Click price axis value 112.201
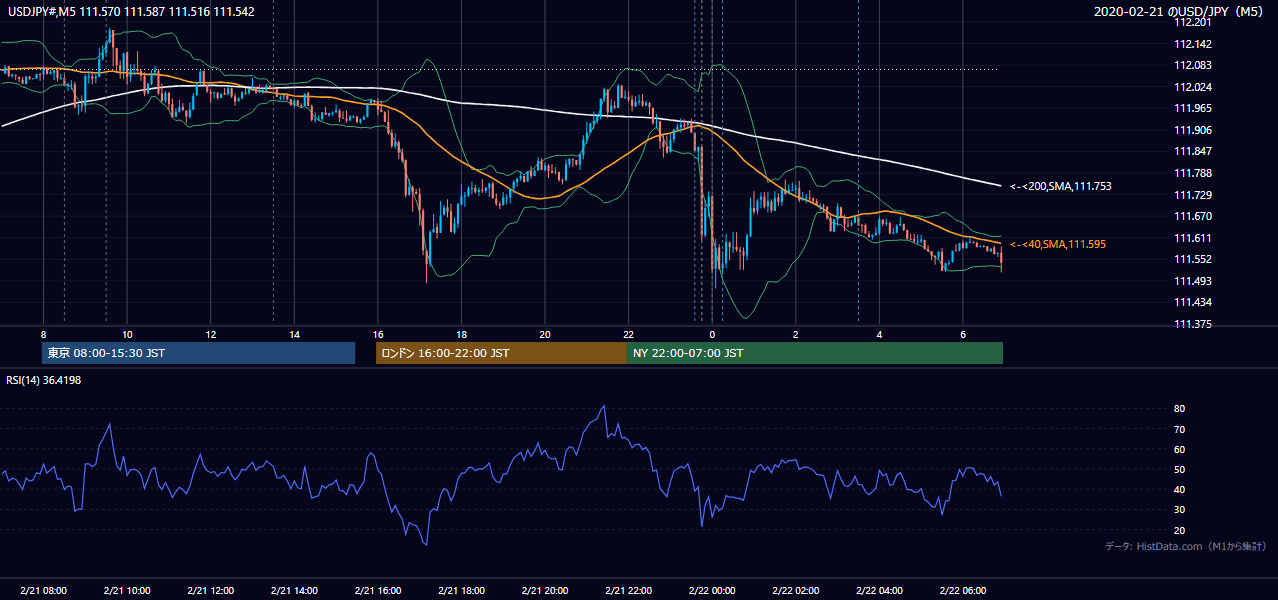This screenshot has width=1278, height=600. tap(1191, 22)
